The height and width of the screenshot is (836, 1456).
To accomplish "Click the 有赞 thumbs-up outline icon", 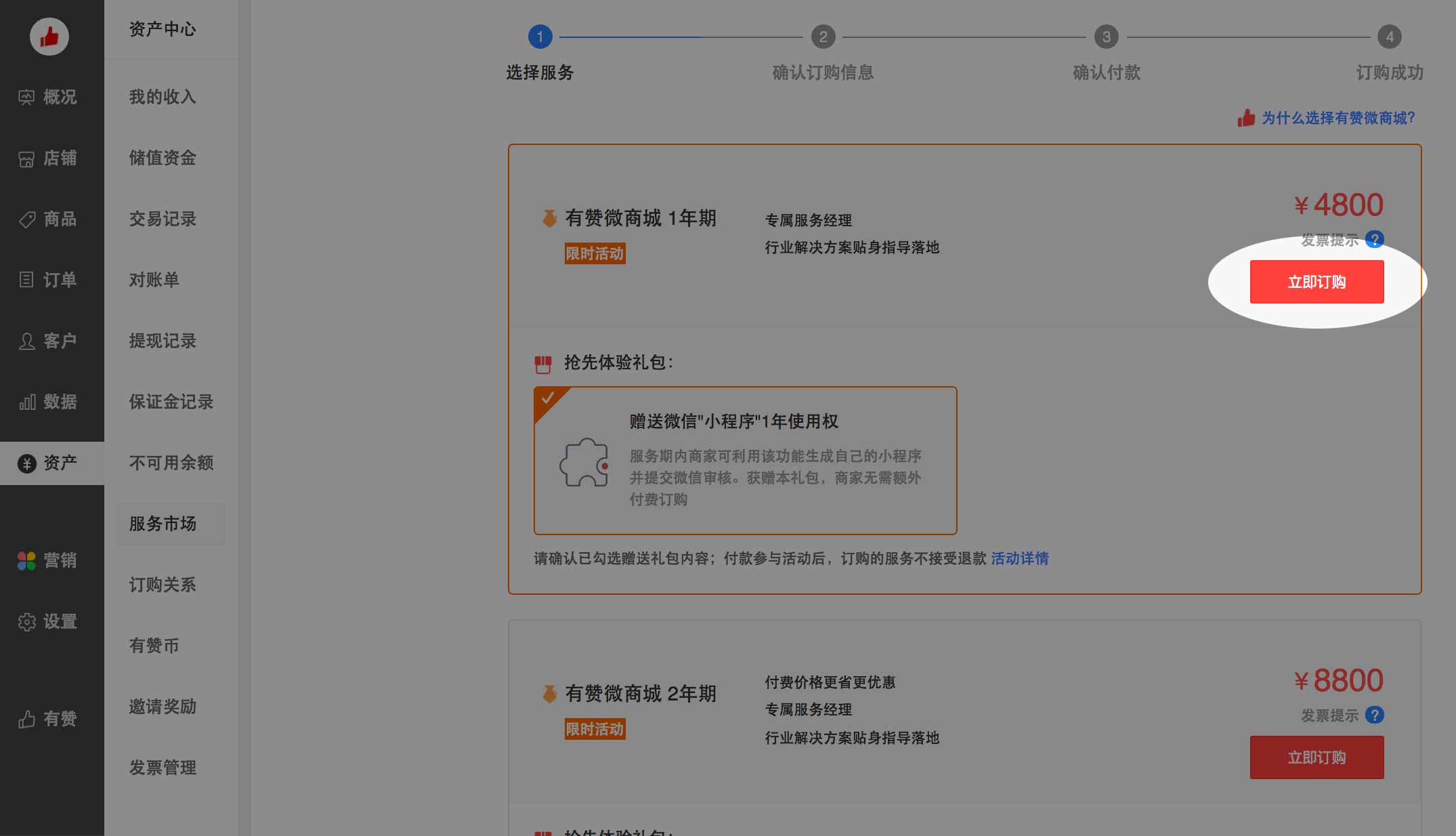I will (x=26, y=719).
